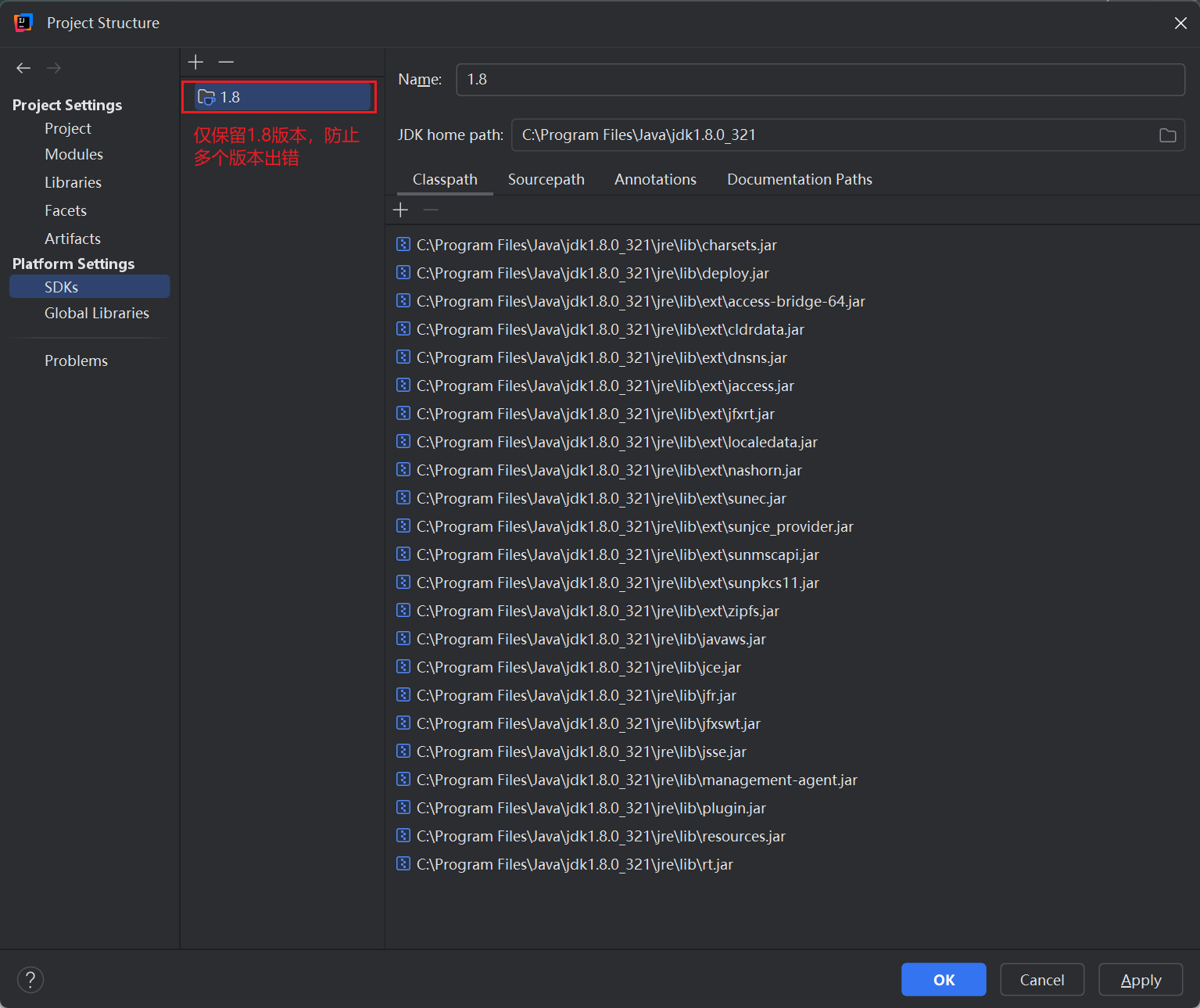Click the Apply button
The image size is (1200, 1008).
1140,980
